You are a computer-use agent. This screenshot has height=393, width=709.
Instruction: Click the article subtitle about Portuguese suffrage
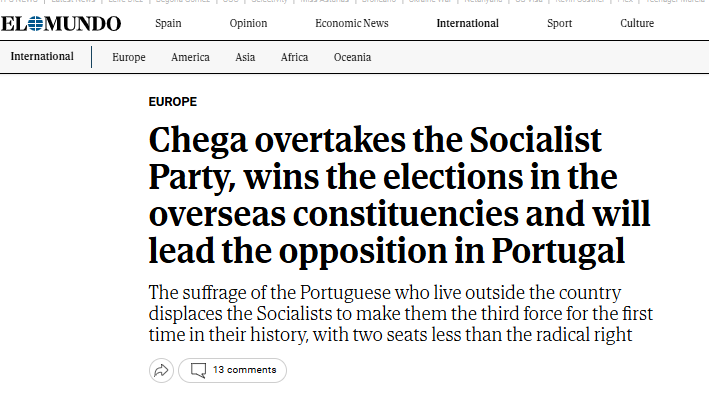click(401, 314)
